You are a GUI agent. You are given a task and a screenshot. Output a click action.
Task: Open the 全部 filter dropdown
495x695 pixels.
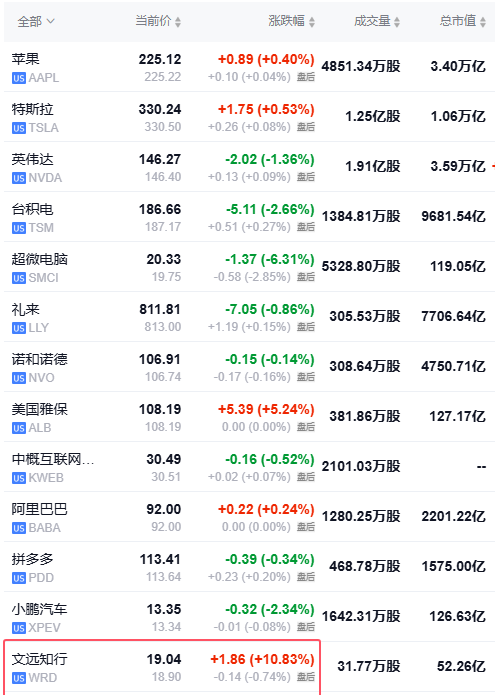pos(35,21)
